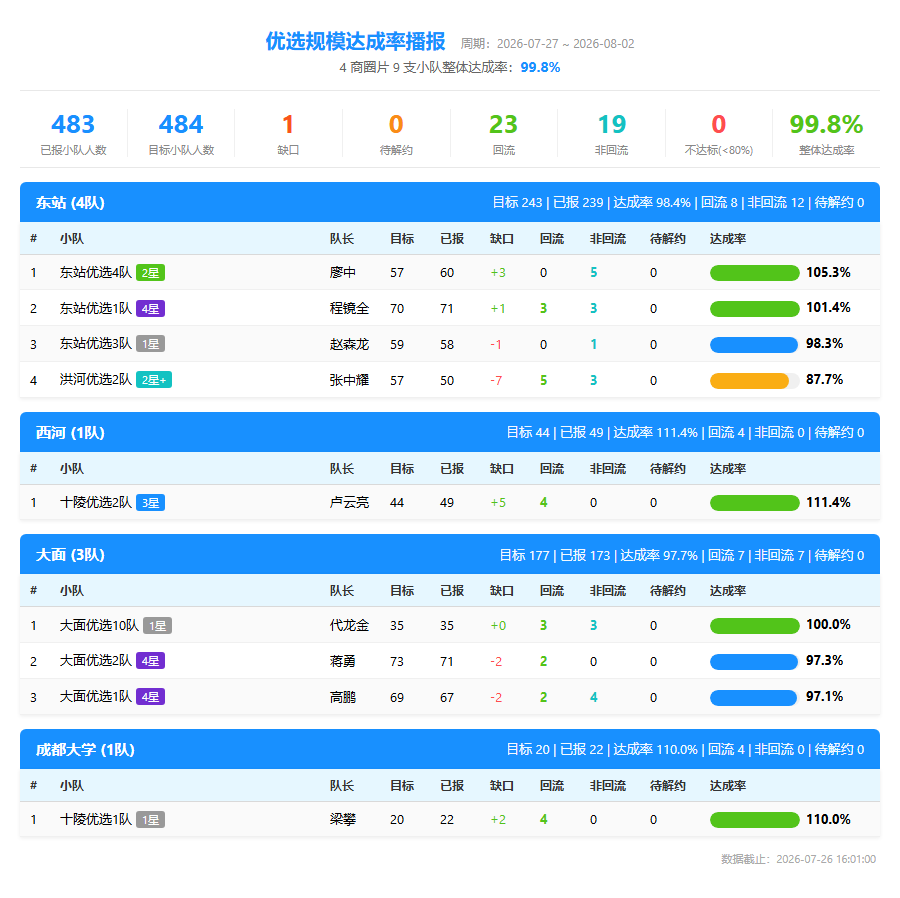Click captain name 蒋勇

point(343,662)
